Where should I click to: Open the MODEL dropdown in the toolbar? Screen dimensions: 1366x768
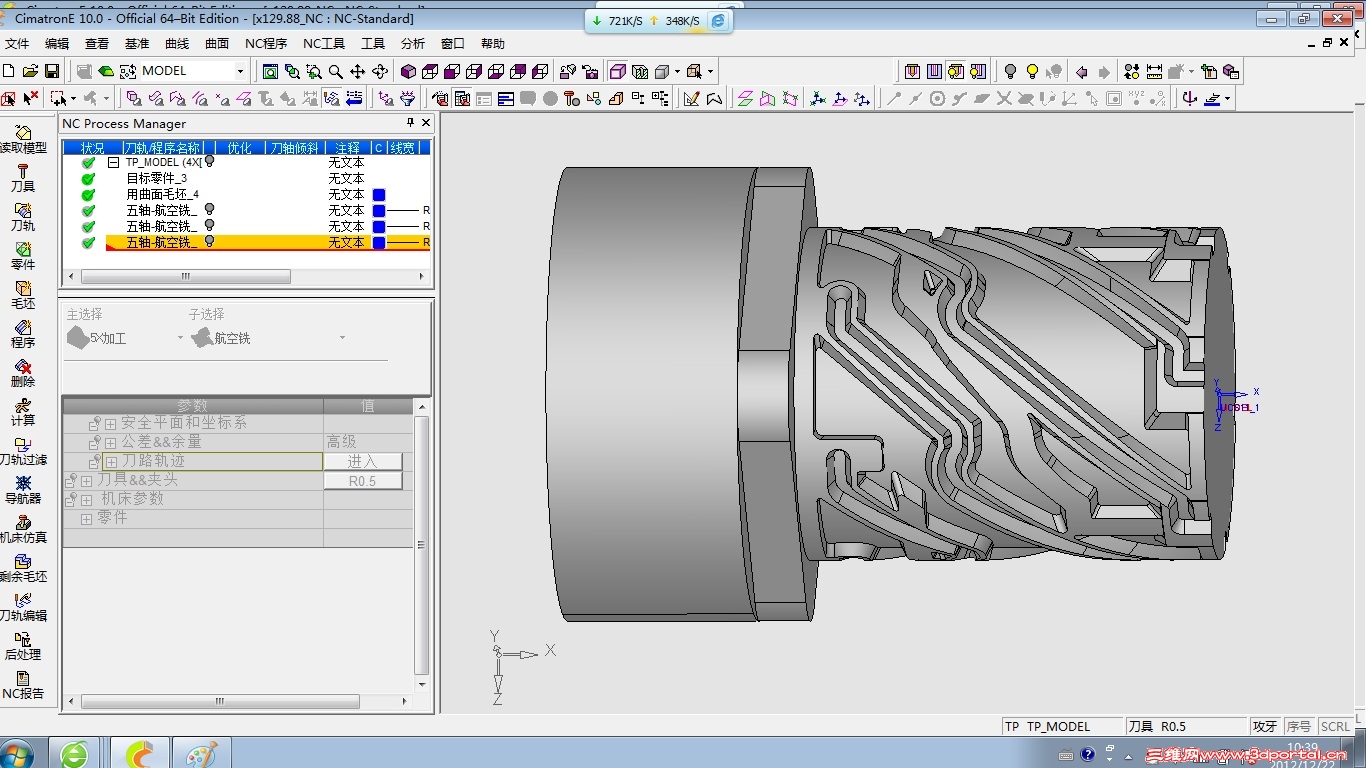(x=240, y=71)
